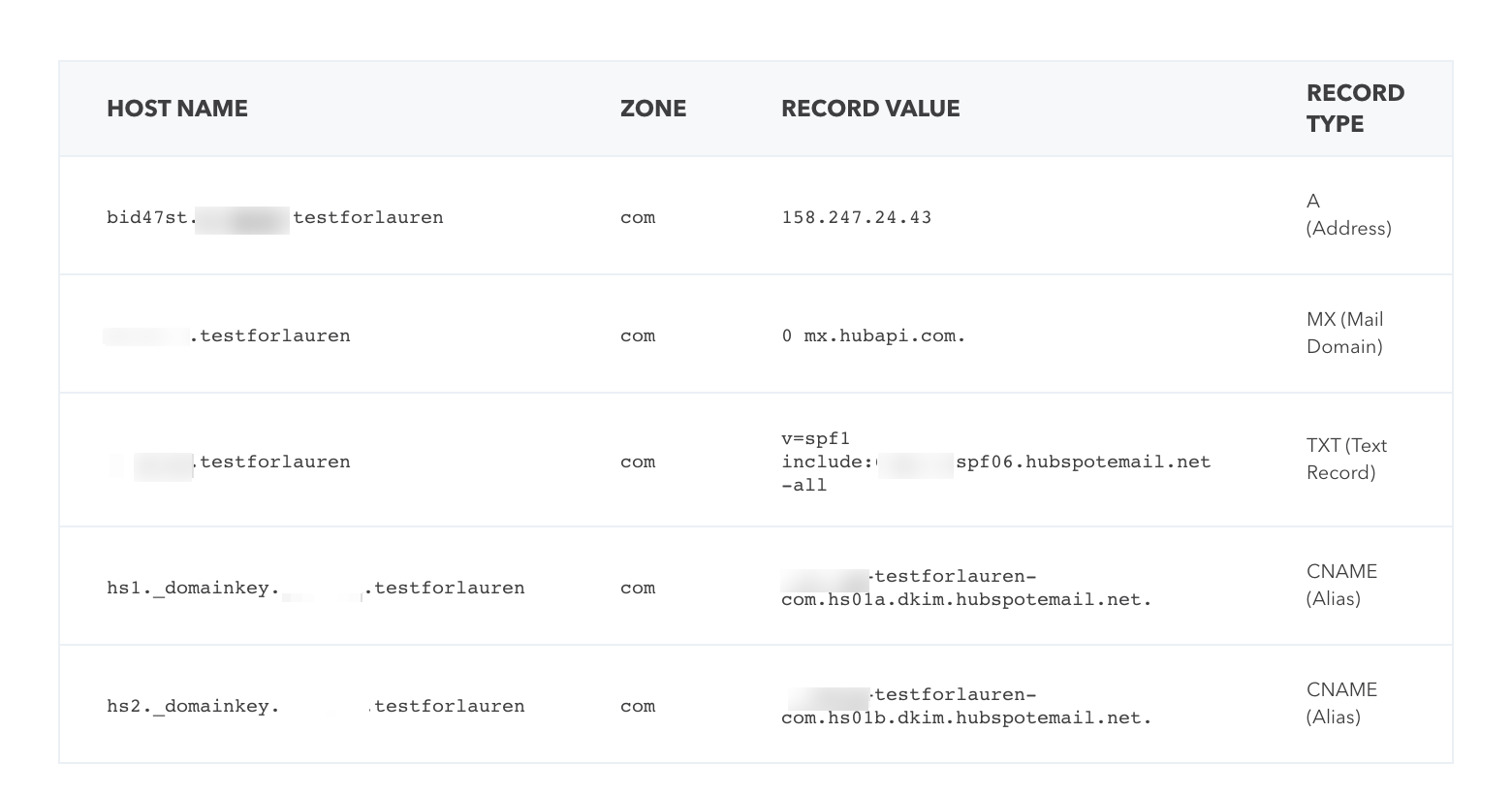
Task: Click the host name in the MX row
Action: pos(229,335)
